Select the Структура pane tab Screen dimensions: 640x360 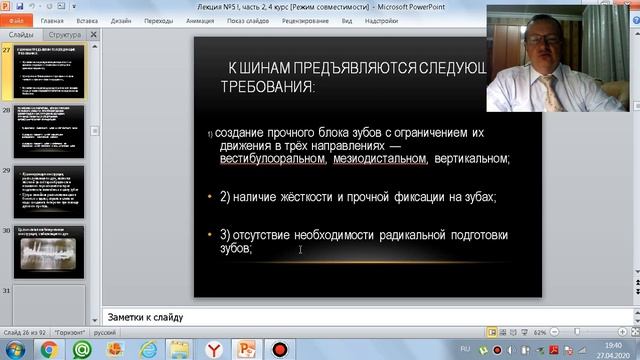pos(64,35)
